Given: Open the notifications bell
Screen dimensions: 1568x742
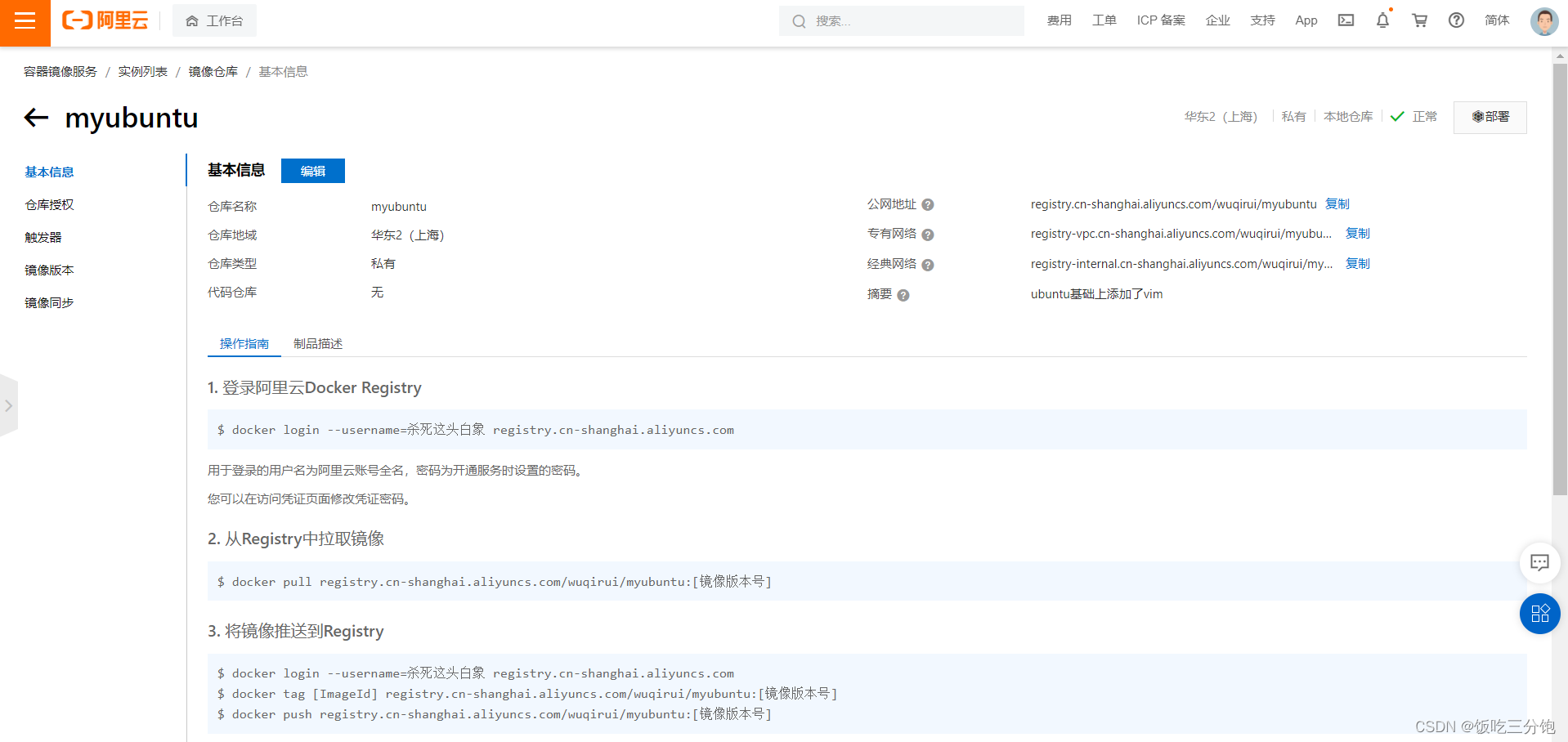Looking at the screenshot, I should (x=1382, y=20).
